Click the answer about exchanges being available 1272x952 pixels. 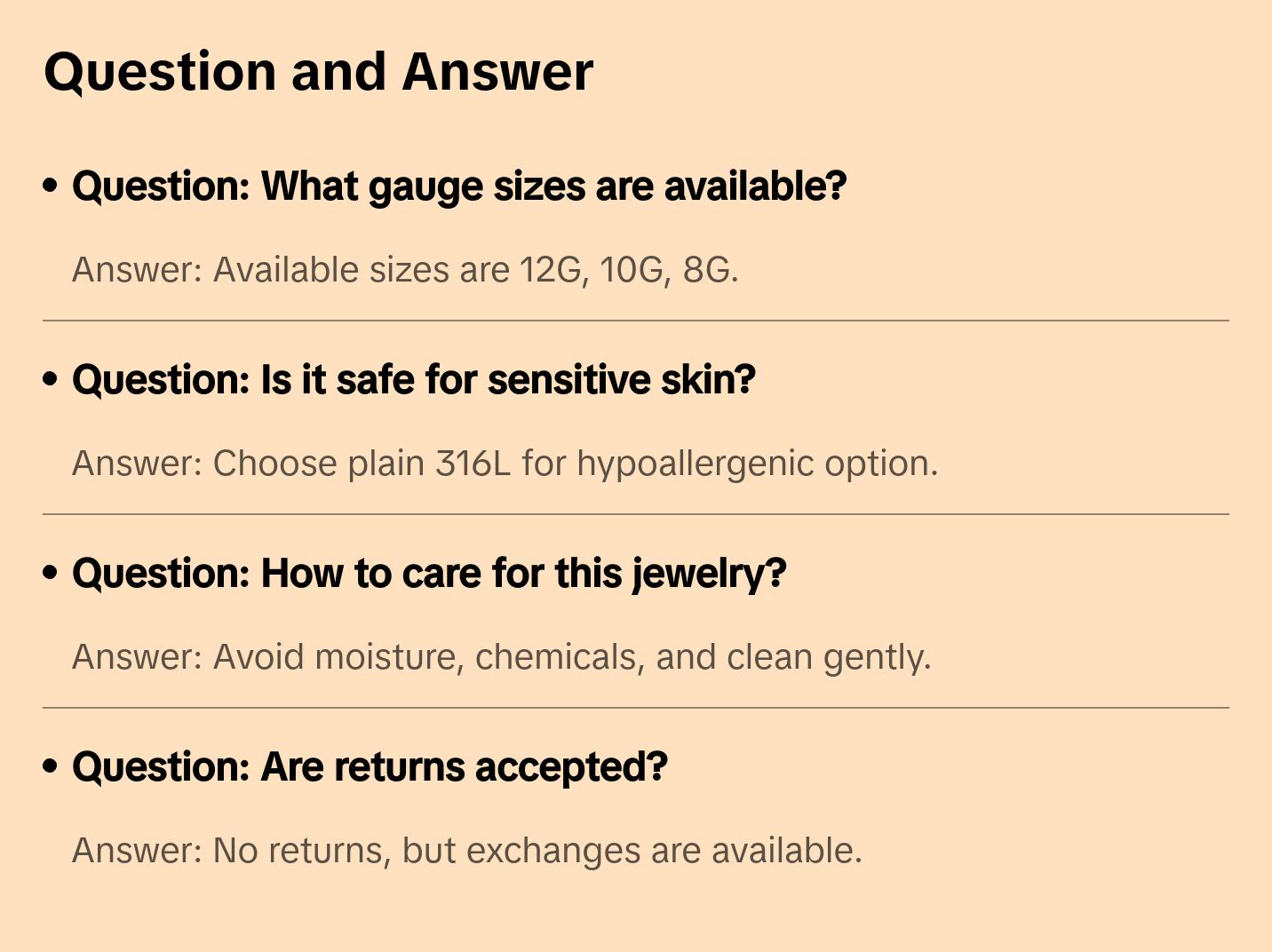[x=466, y=851]
